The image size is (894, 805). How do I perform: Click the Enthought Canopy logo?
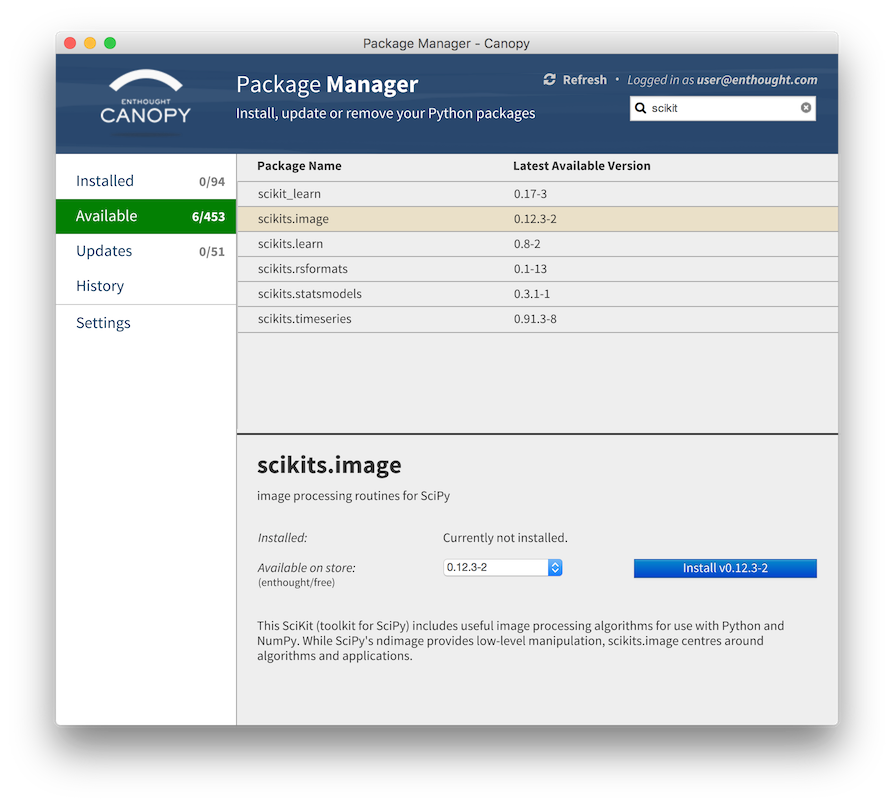146,98
